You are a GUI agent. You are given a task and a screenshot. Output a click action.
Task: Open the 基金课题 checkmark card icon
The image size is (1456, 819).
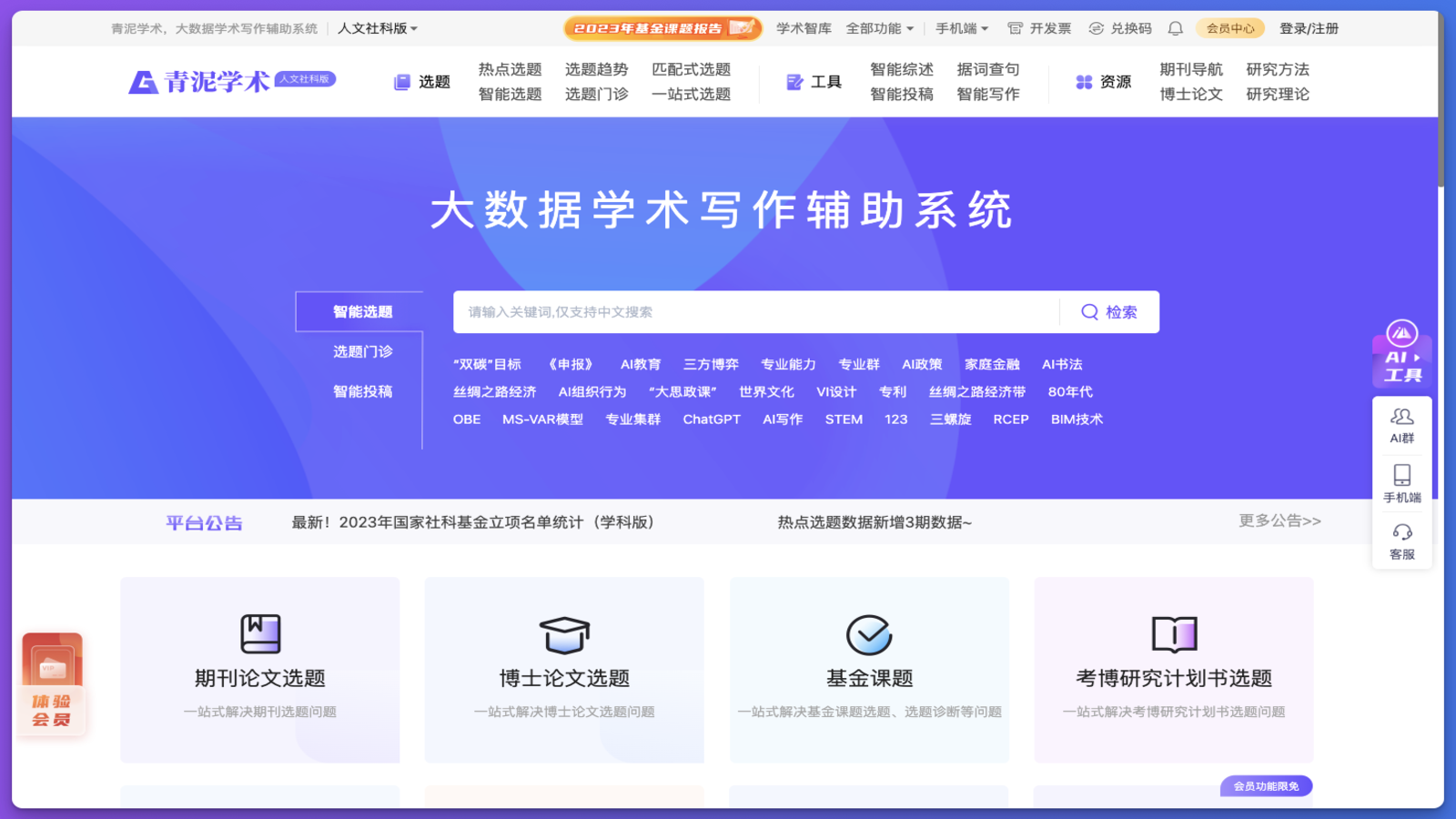coord(871,634)
